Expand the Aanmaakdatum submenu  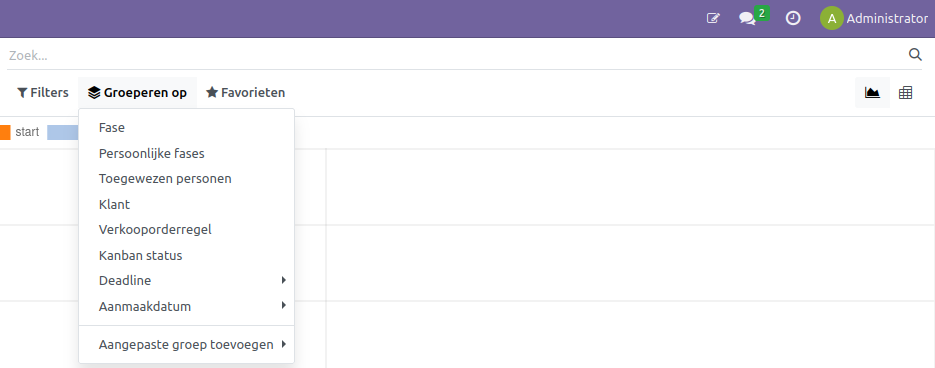pyautogui.click(x=186, y=307)
